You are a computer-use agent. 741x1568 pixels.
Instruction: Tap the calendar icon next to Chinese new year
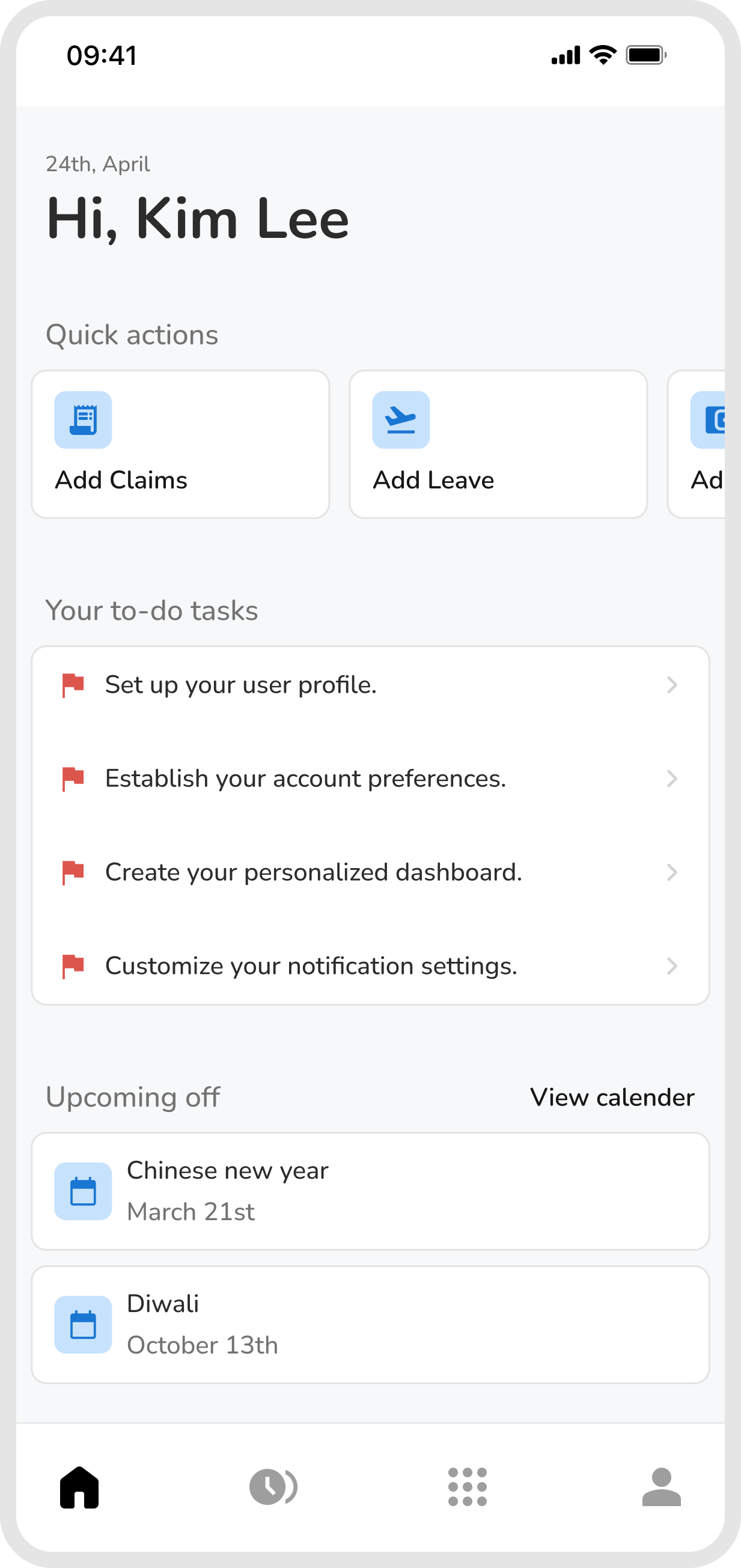pos(84,1191)
